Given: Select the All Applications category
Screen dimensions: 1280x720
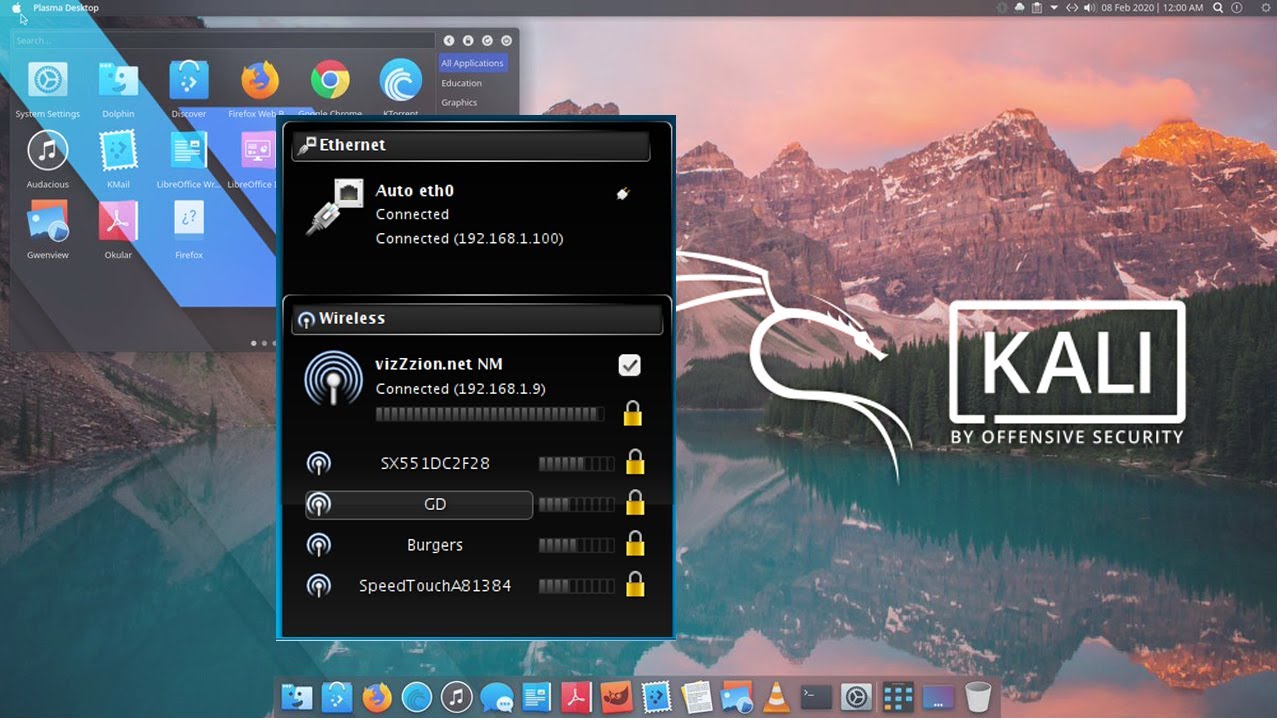Looking at the screenshot, I should (473, 63).
